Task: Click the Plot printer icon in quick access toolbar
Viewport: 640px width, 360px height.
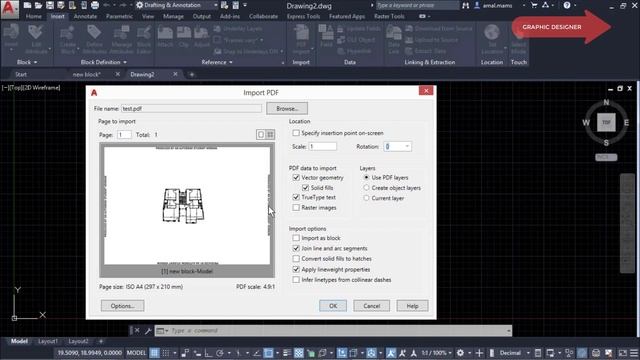Action: coord(95,5)
